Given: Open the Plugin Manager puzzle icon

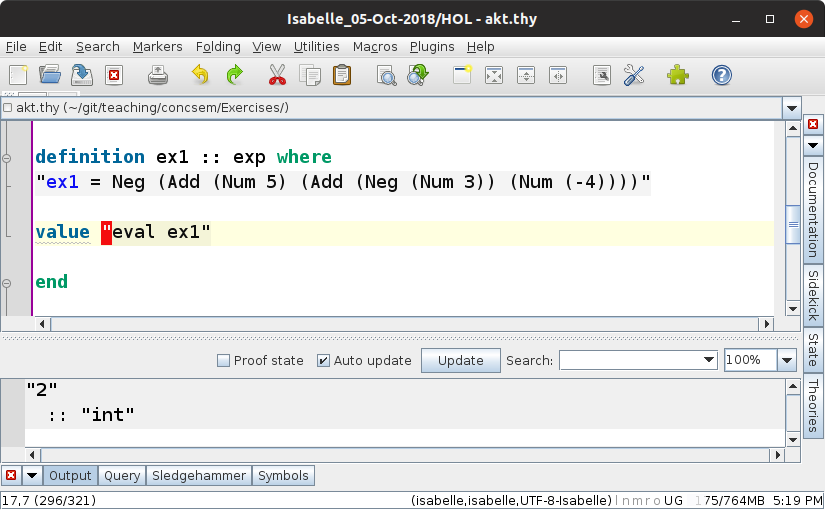Looking at the screenshot, I should tap(678, 75).
